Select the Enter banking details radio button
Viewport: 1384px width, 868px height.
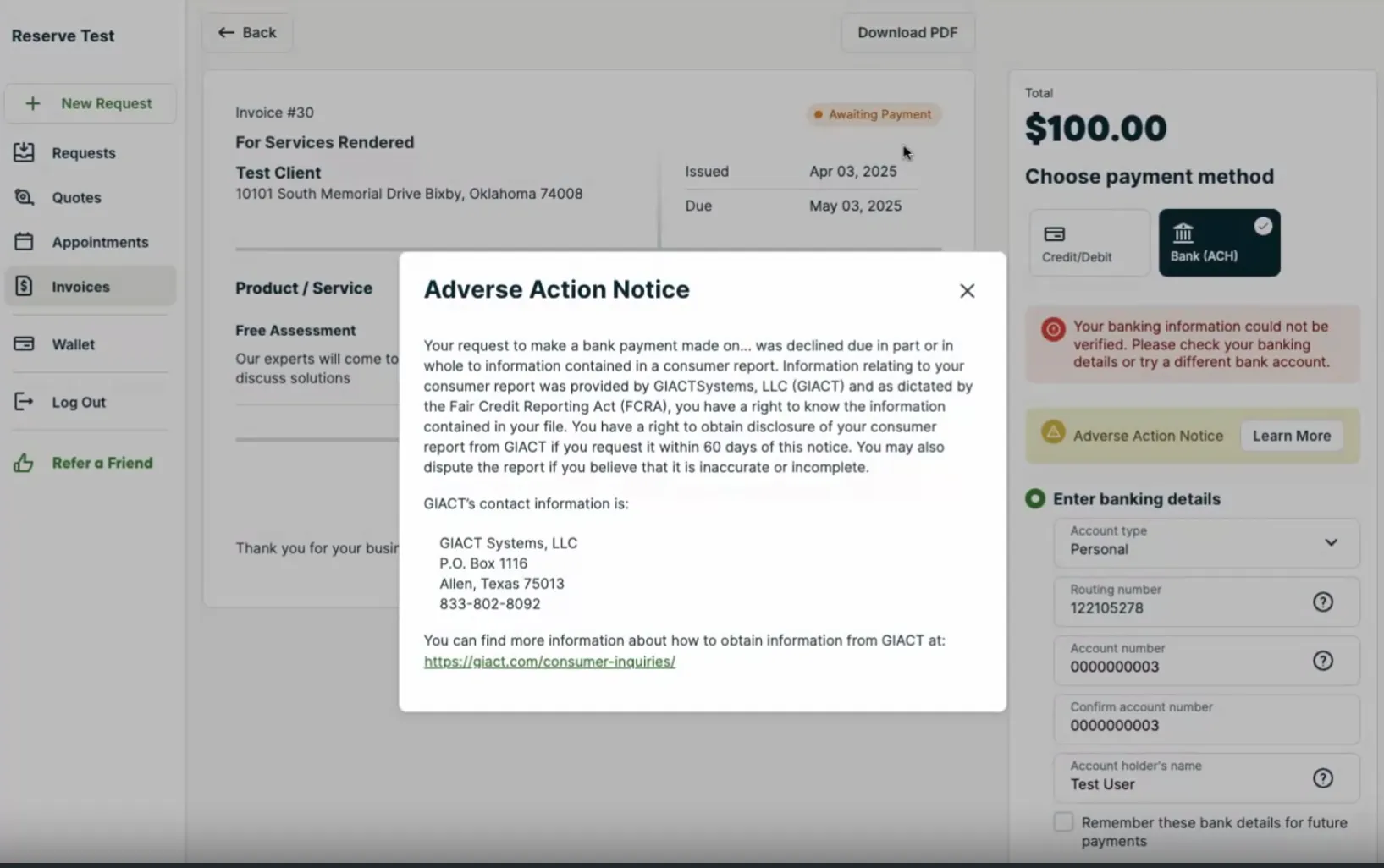(x=1034, y=498)
